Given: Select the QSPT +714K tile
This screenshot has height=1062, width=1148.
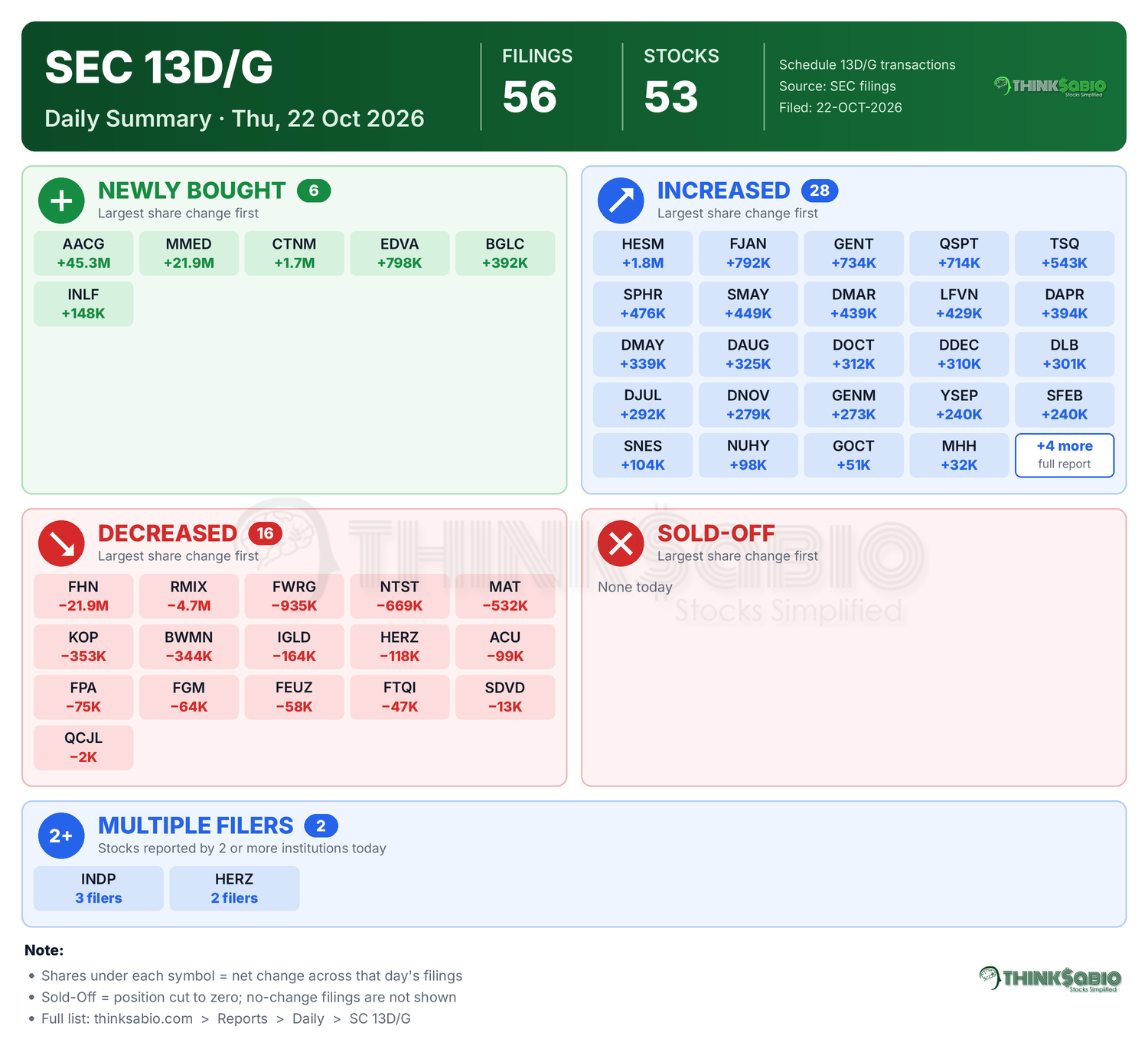Looking at the screenshot, I should coord(959,253).
